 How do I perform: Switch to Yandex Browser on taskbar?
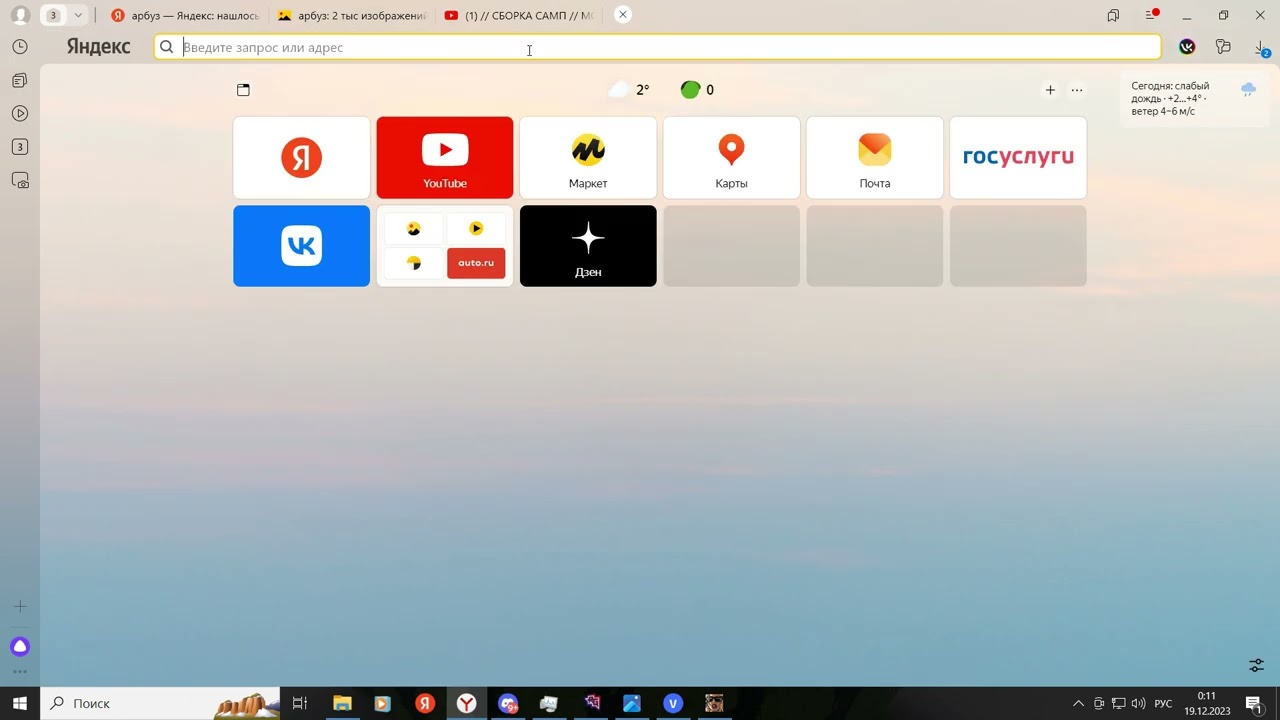(466, 703)
